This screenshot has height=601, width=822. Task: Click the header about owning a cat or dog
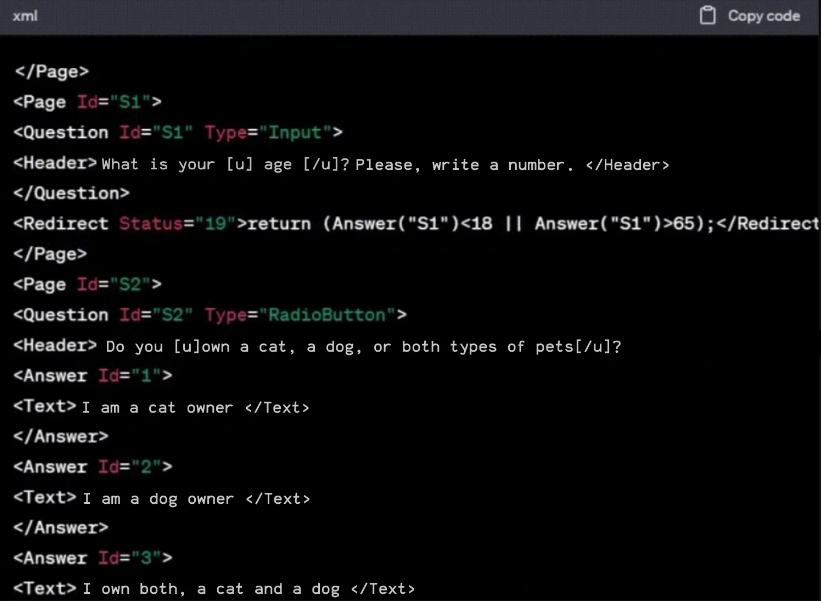[317, 346]
